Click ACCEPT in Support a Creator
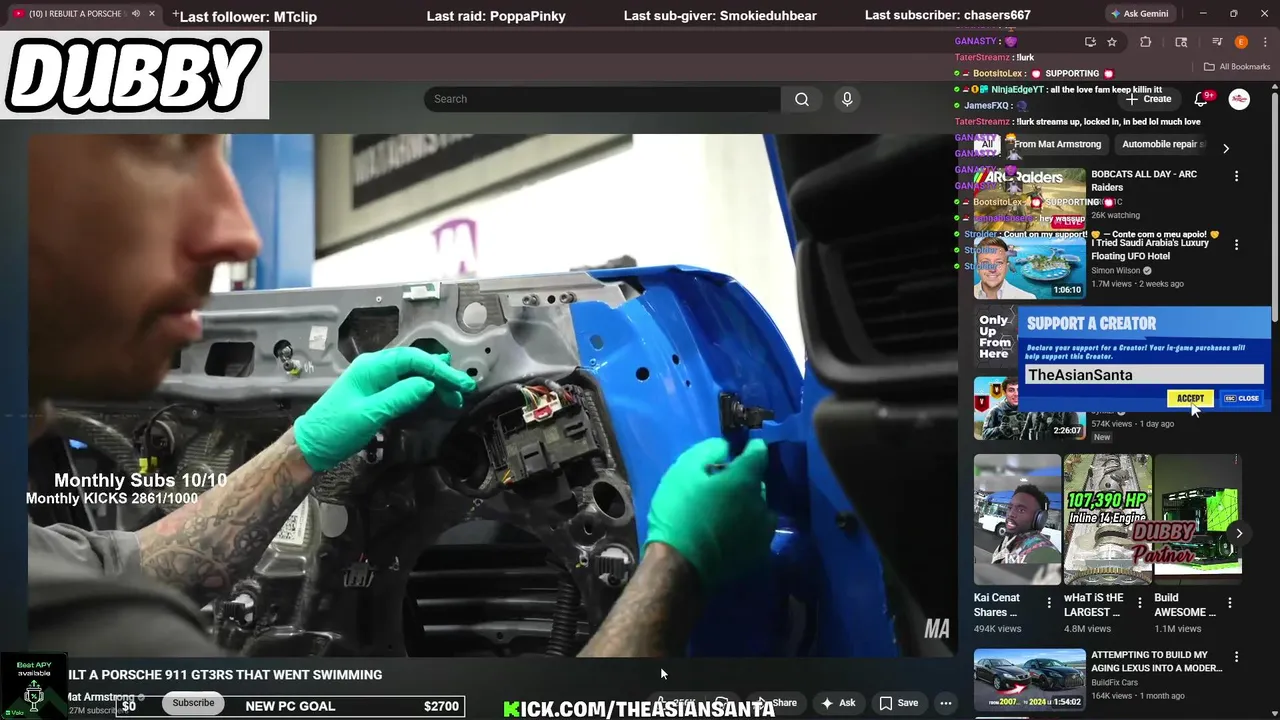The width and height of the screenshot is (1280, 720). pos(1190,398)
